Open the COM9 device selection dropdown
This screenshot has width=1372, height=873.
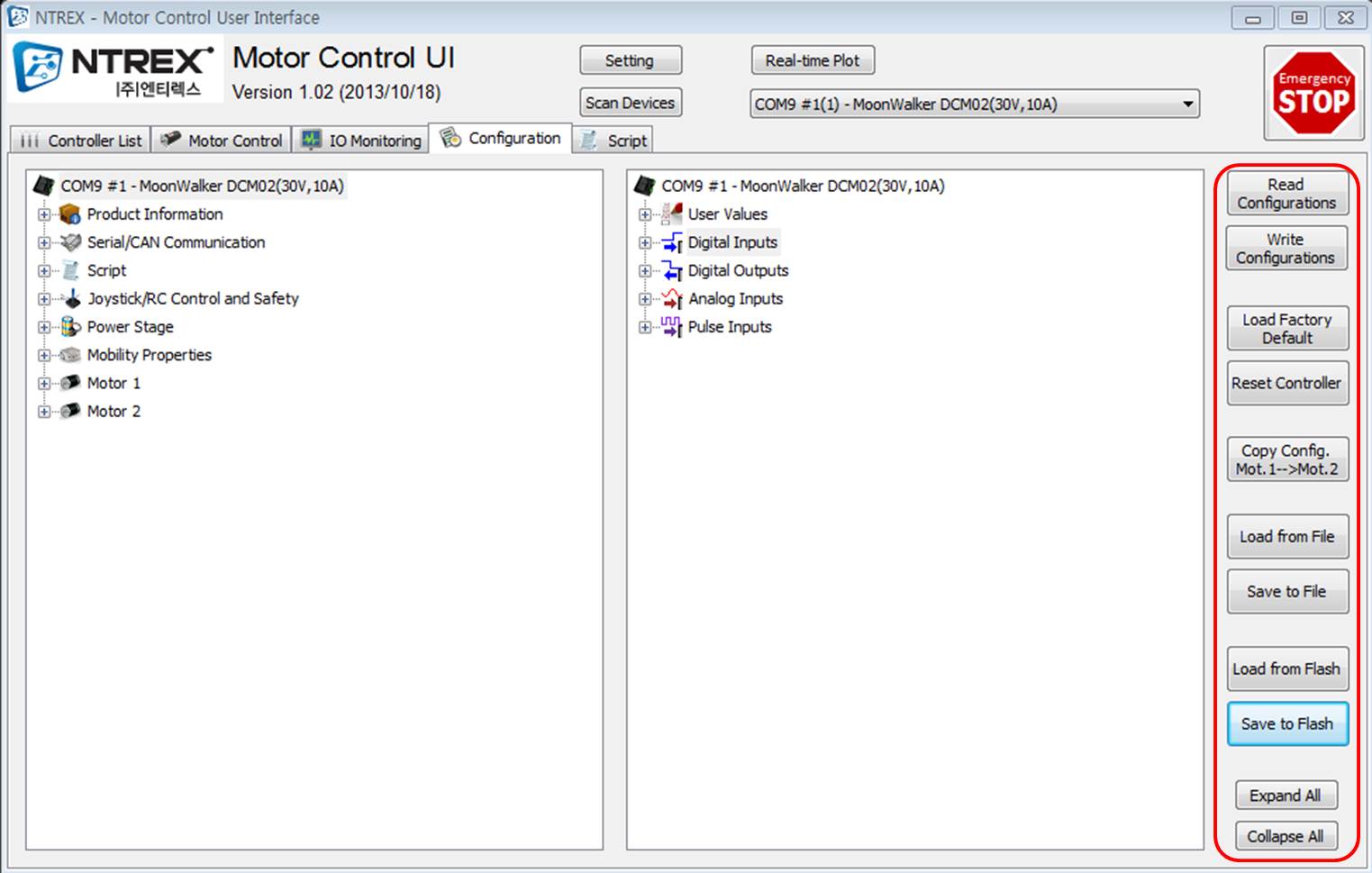pos(974,104)
